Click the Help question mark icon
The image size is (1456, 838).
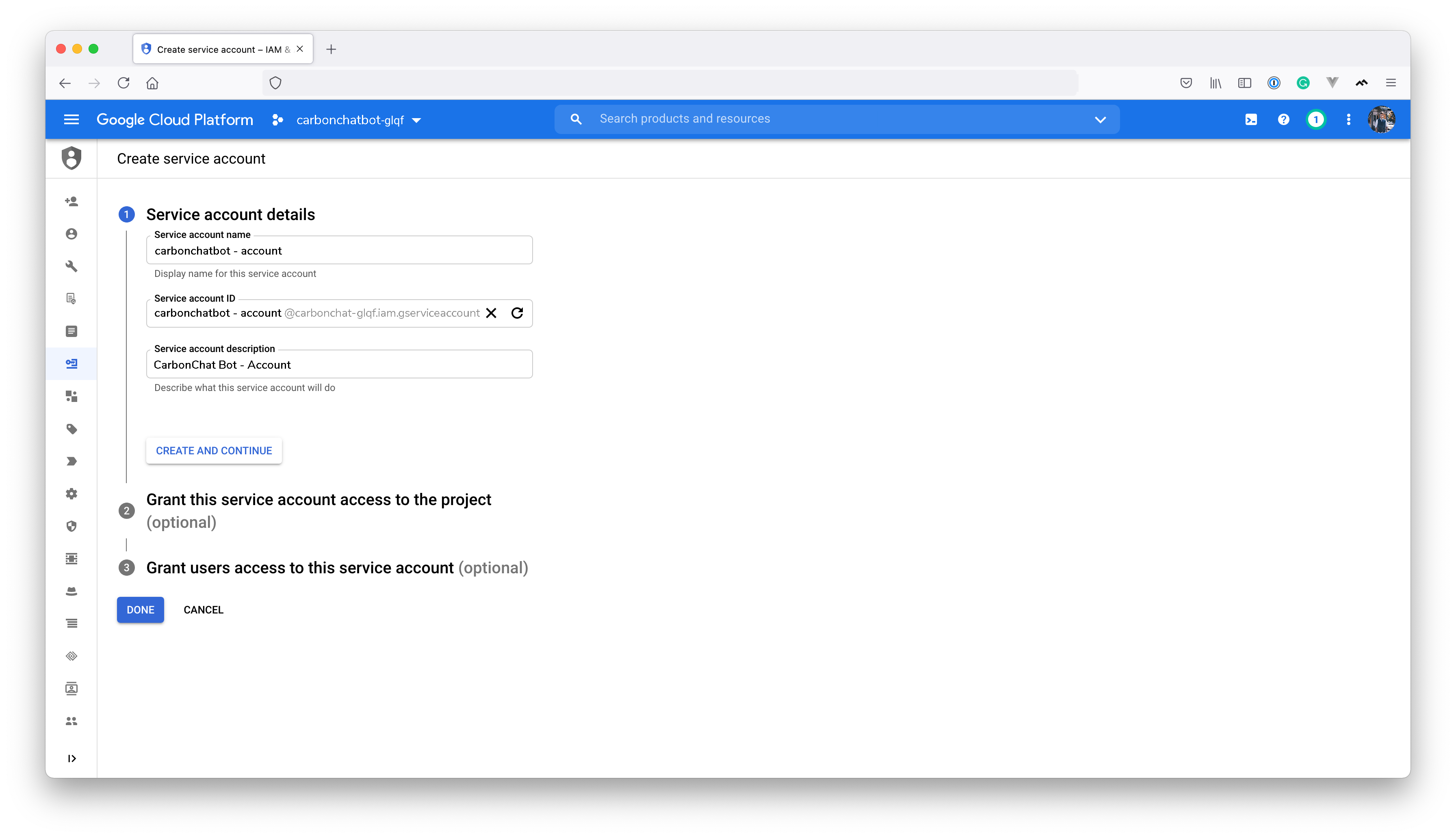tap(1283, 120)
